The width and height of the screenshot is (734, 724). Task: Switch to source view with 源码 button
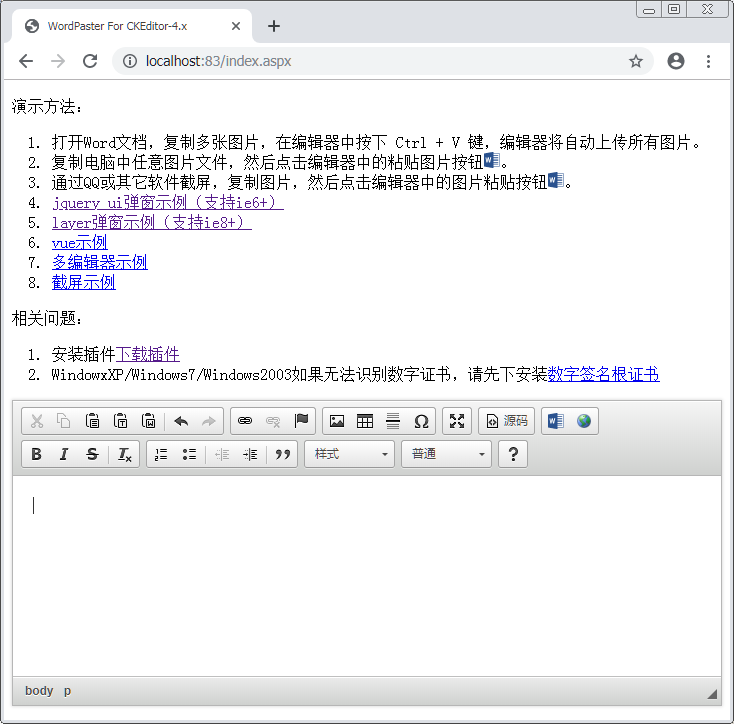506,421
